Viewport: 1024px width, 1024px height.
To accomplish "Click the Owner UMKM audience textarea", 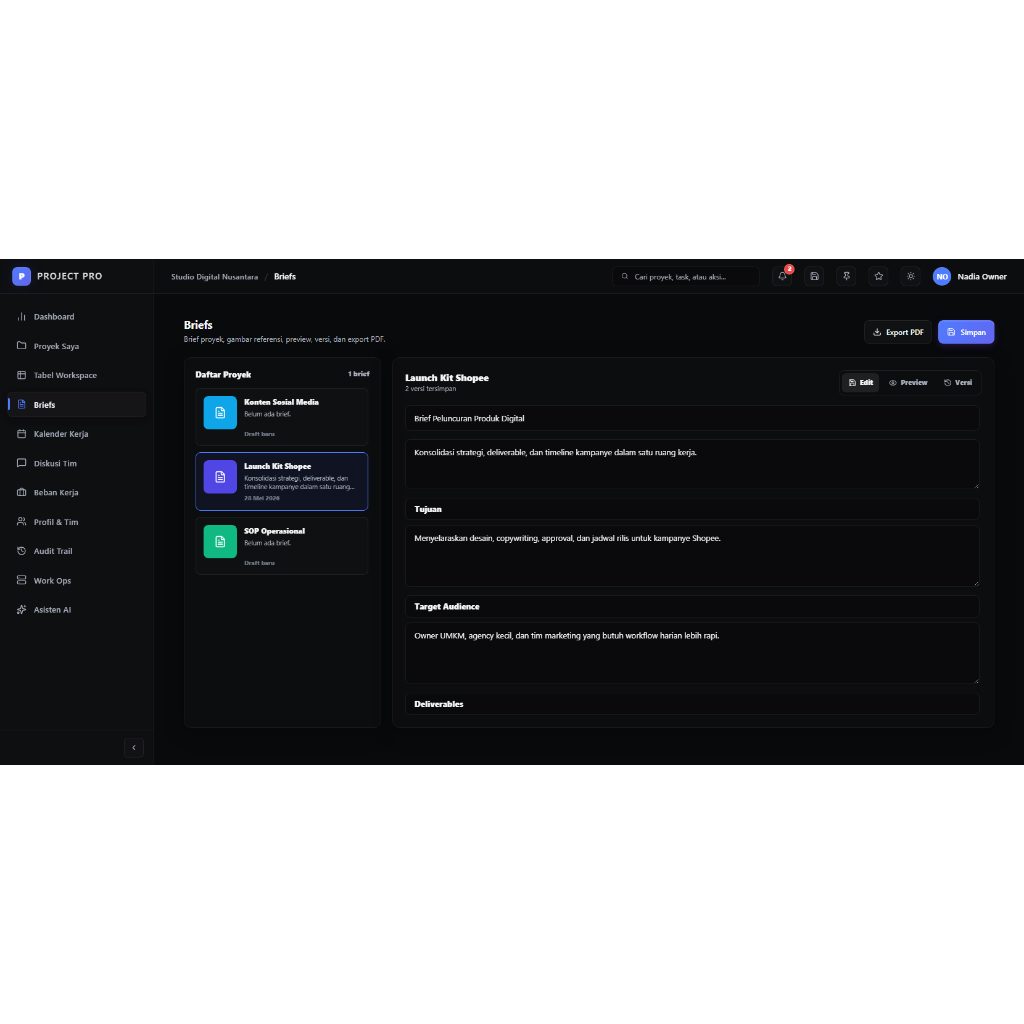I will (692, 653).
